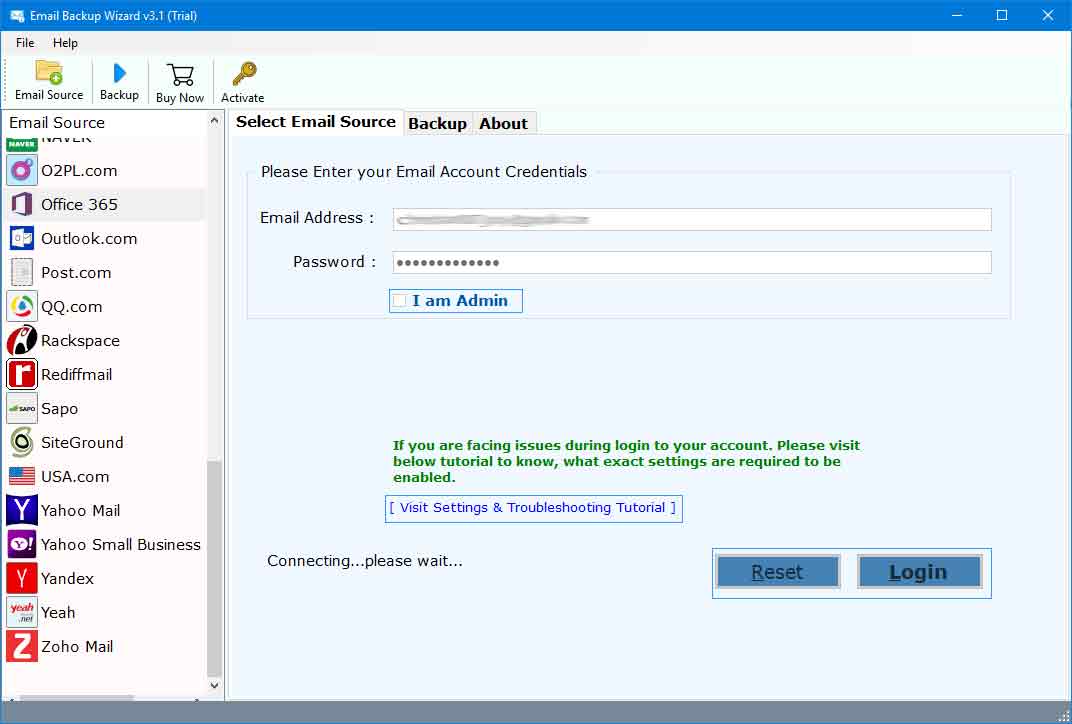Select the Zoho Mail list entry text

tap(77, 647)
